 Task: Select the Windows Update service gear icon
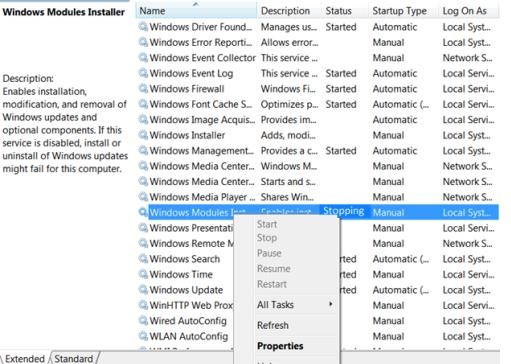[x=143, y=290]
